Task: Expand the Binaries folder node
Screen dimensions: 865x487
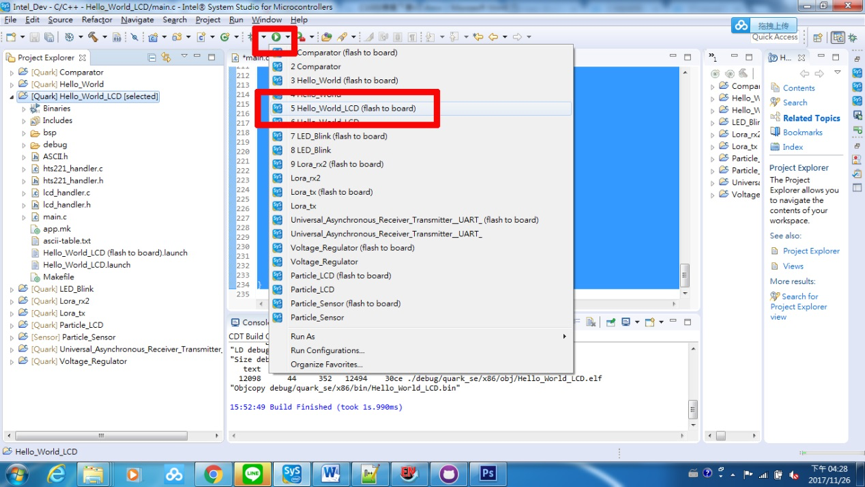Action: click(24, 109)
